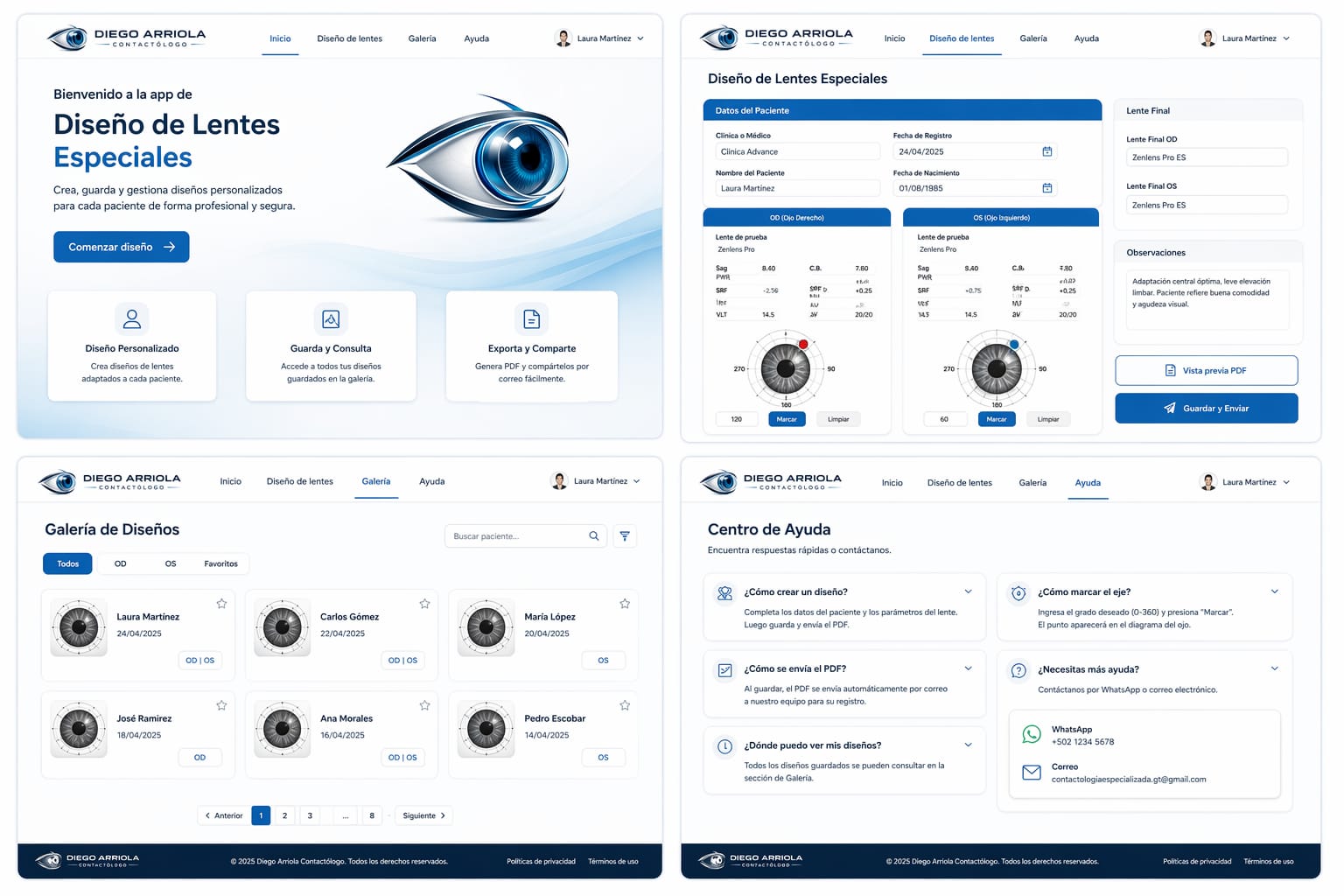Go to Inicio tab from Ayuda screen
Image resolution: width=1344 pixels, height=896 pixels.
[892, 482]
